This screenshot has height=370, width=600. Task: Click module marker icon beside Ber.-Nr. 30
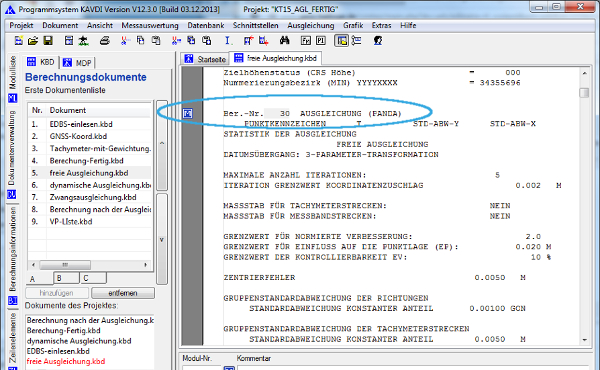click(188, 113)
